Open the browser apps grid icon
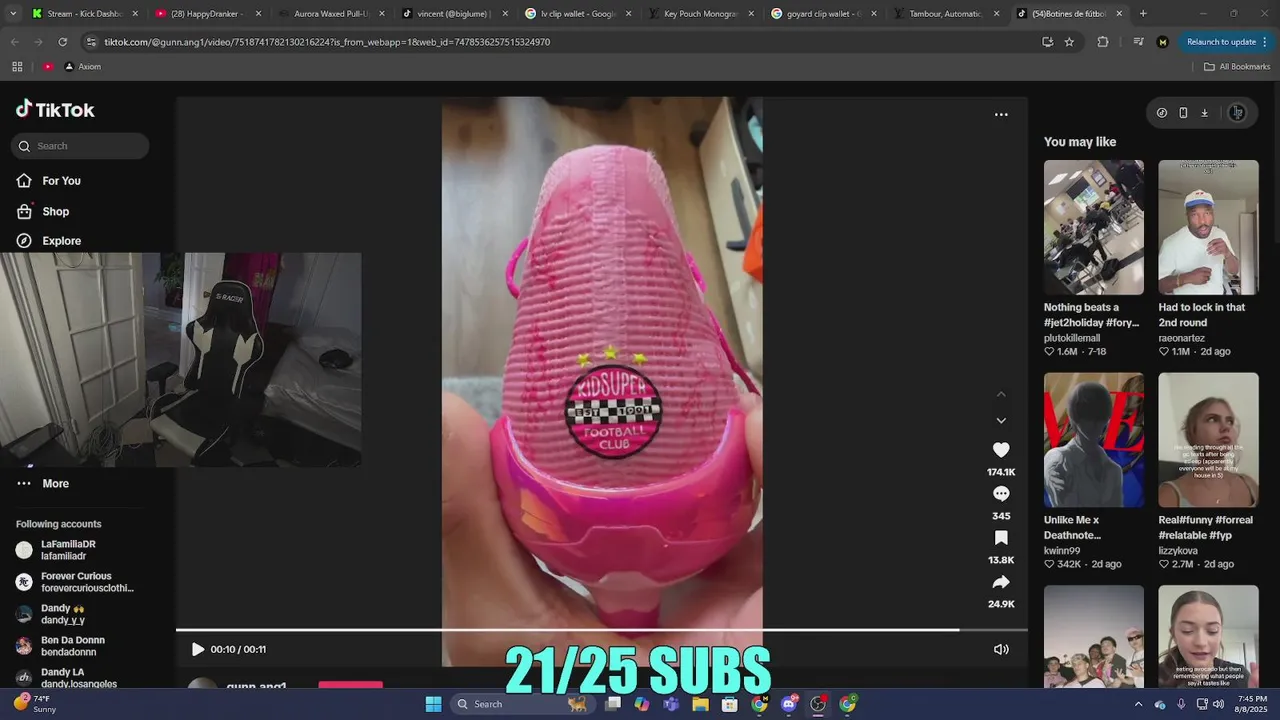The height and width of the screenshot is (720, 1280). pos(17,67)
